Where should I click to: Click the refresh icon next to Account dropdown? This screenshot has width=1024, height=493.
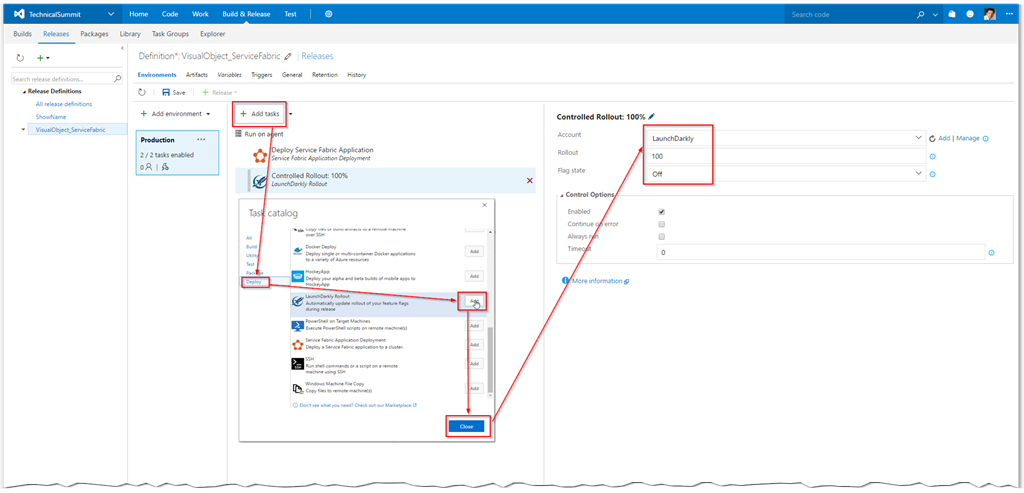(932, 139)
